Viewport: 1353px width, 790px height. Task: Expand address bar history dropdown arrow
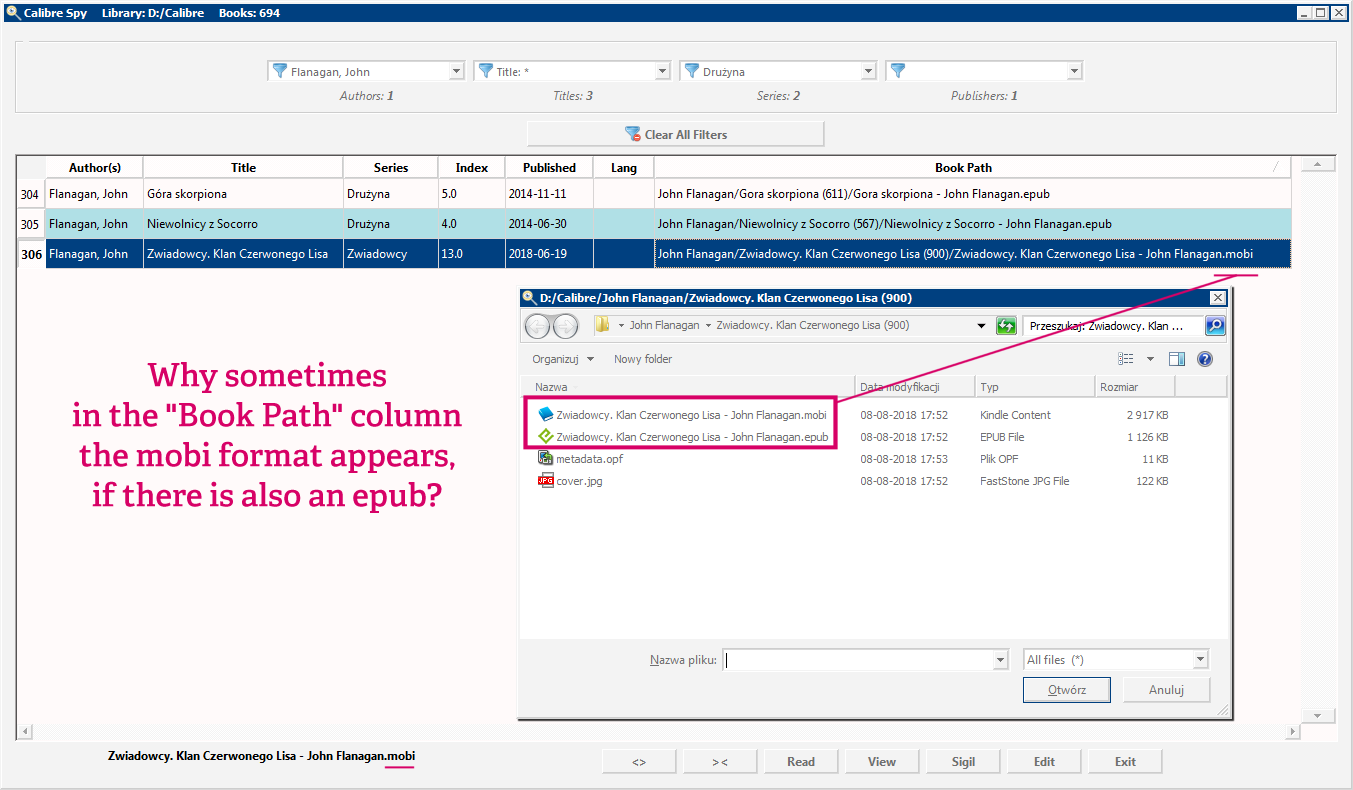pos(981,326)
